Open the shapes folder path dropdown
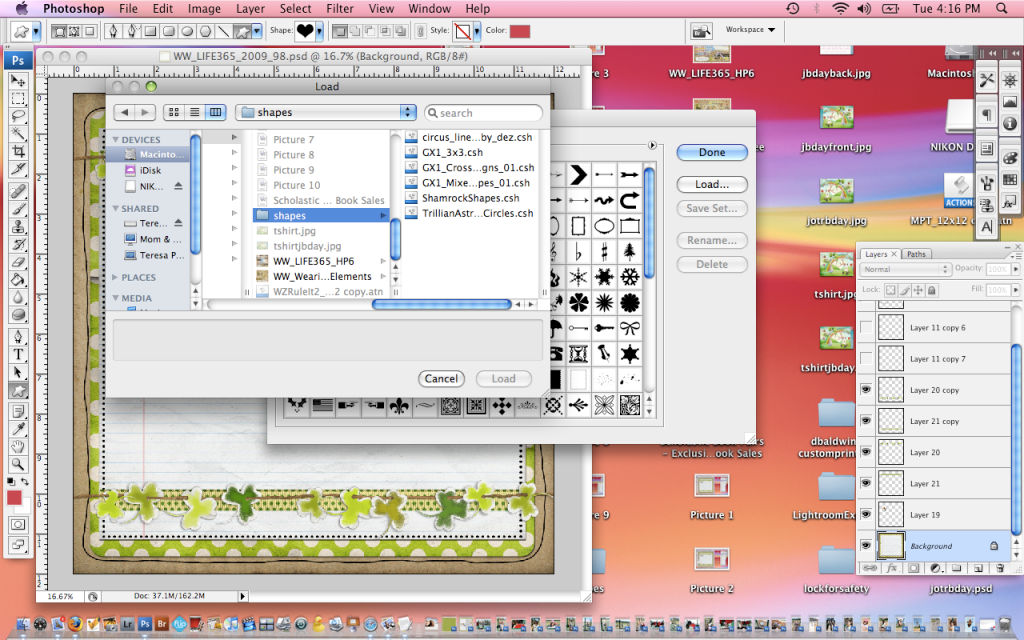1024x640 pixels. pyautogui.click(x=326, y=112)
